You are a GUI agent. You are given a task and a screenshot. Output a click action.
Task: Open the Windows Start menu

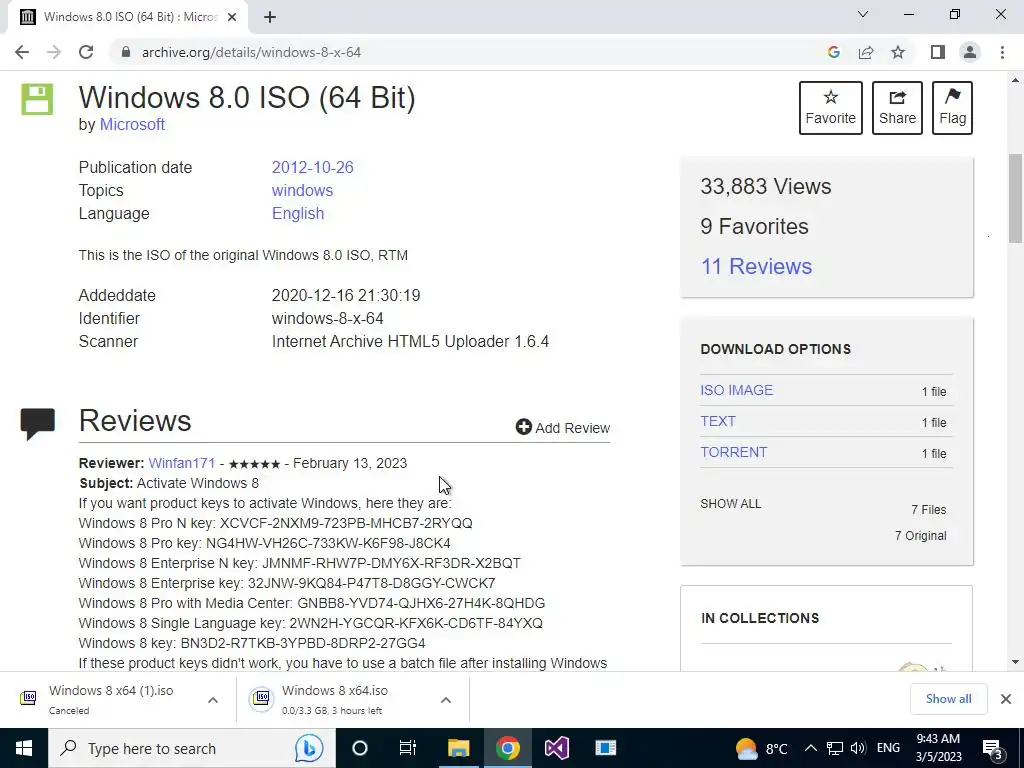pos(24,748)
